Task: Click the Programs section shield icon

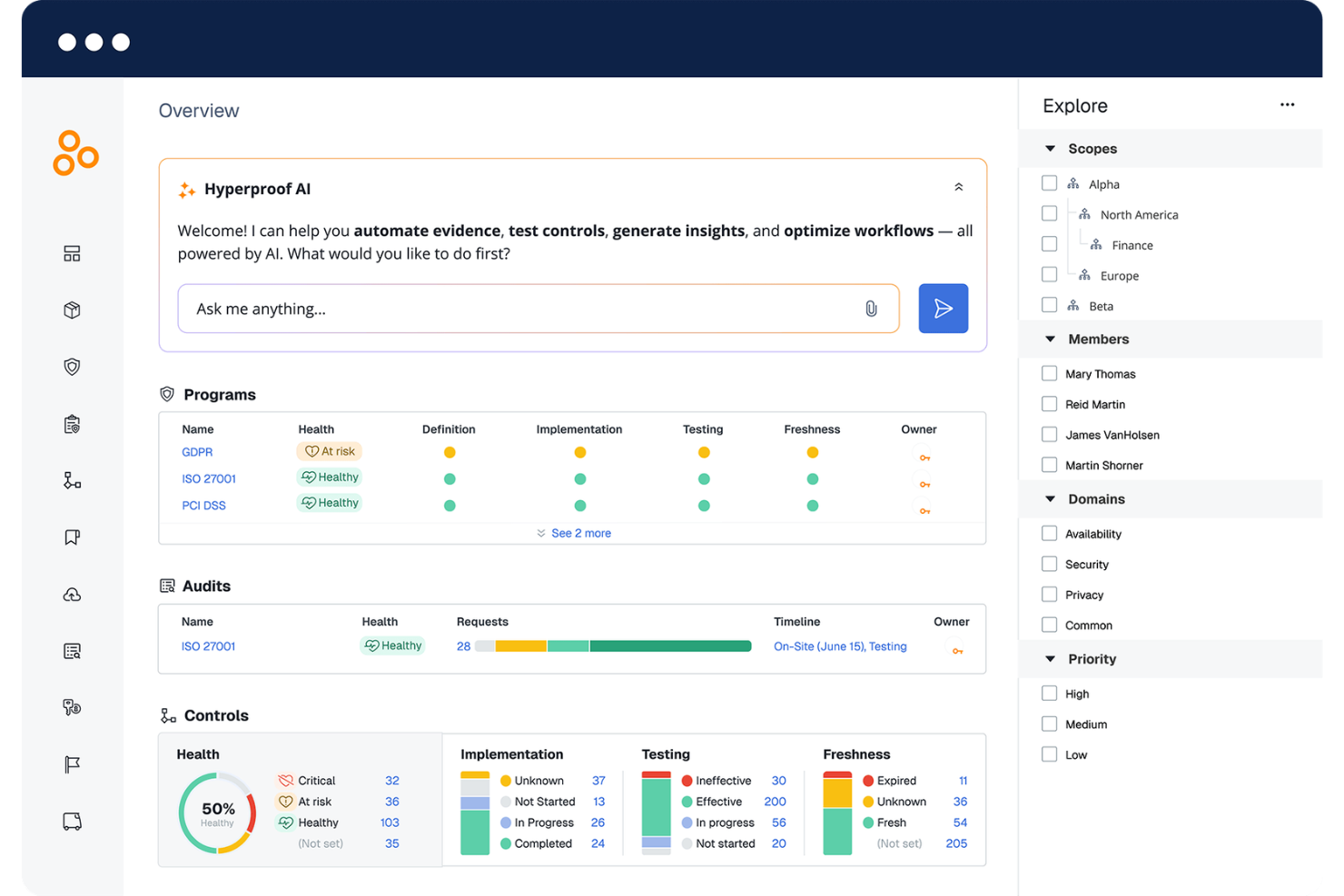Action: [x=167, y=394]
